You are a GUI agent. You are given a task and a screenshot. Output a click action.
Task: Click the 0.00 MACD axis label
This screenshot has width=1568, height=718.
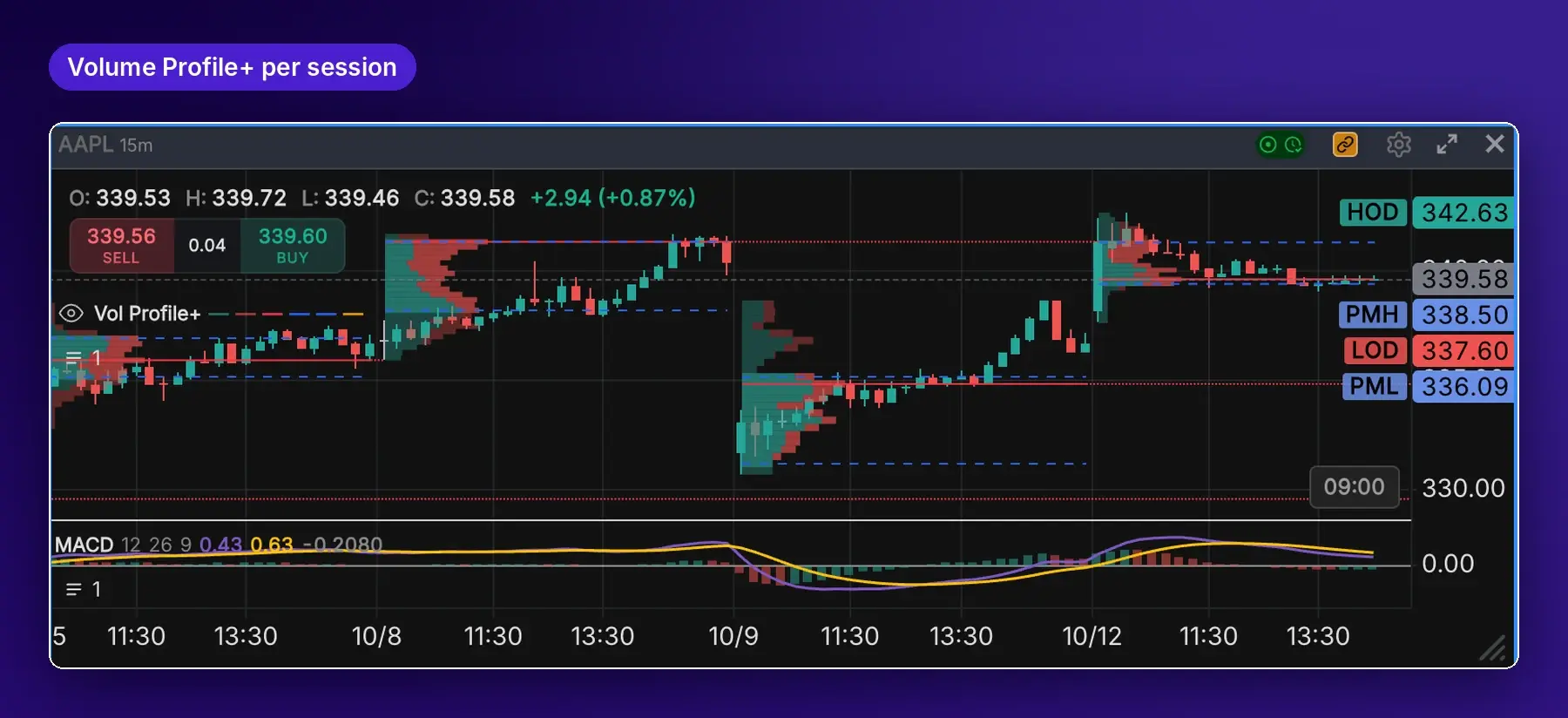(1448, 564)
